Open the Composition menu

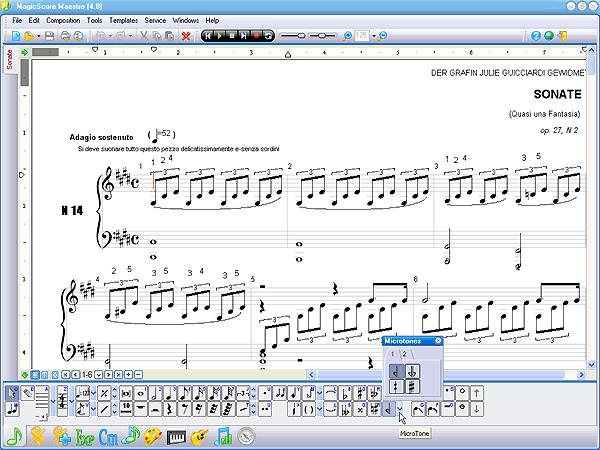pyautogui.click(x=63, y=20)
